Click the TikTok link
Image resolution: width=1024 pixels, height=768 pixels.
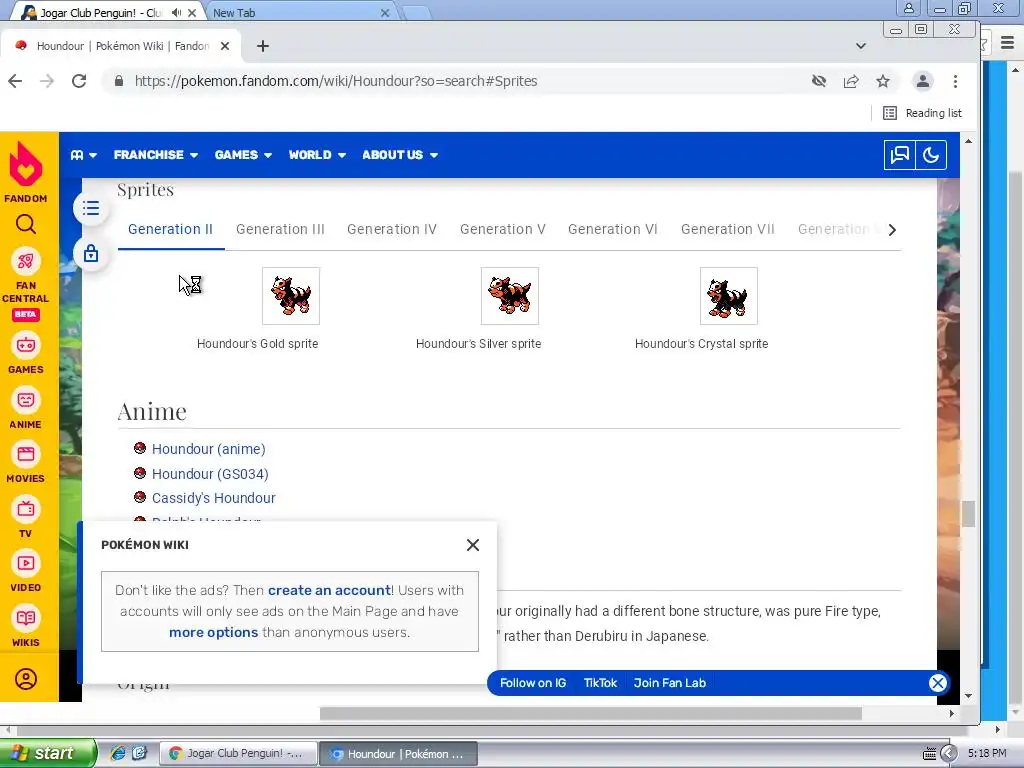pyautogui.click(x=600, y=683)
